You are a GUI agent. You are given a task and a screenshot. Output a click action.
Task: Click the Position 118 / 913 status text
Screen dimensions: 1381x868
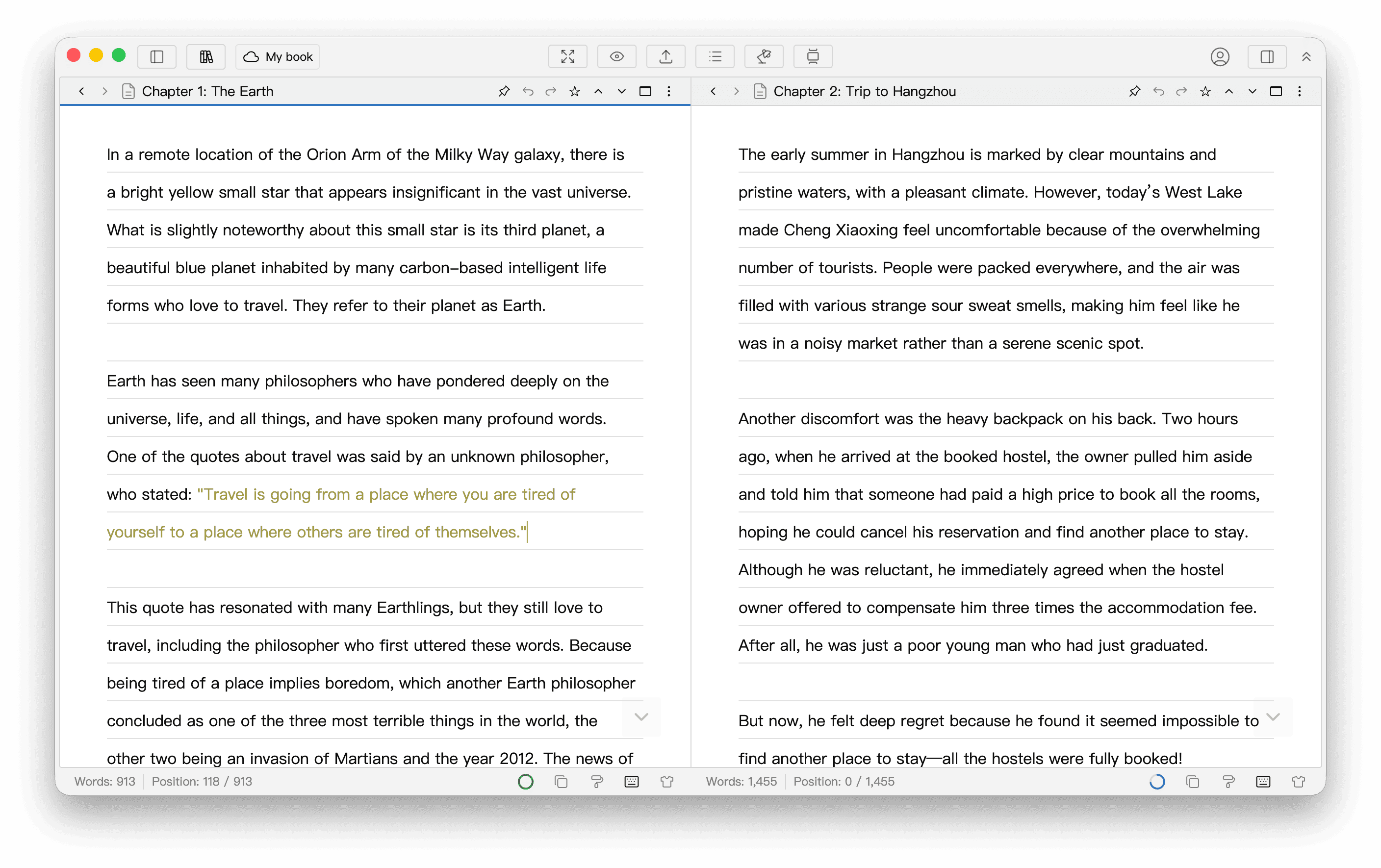(x=202, y=781)
